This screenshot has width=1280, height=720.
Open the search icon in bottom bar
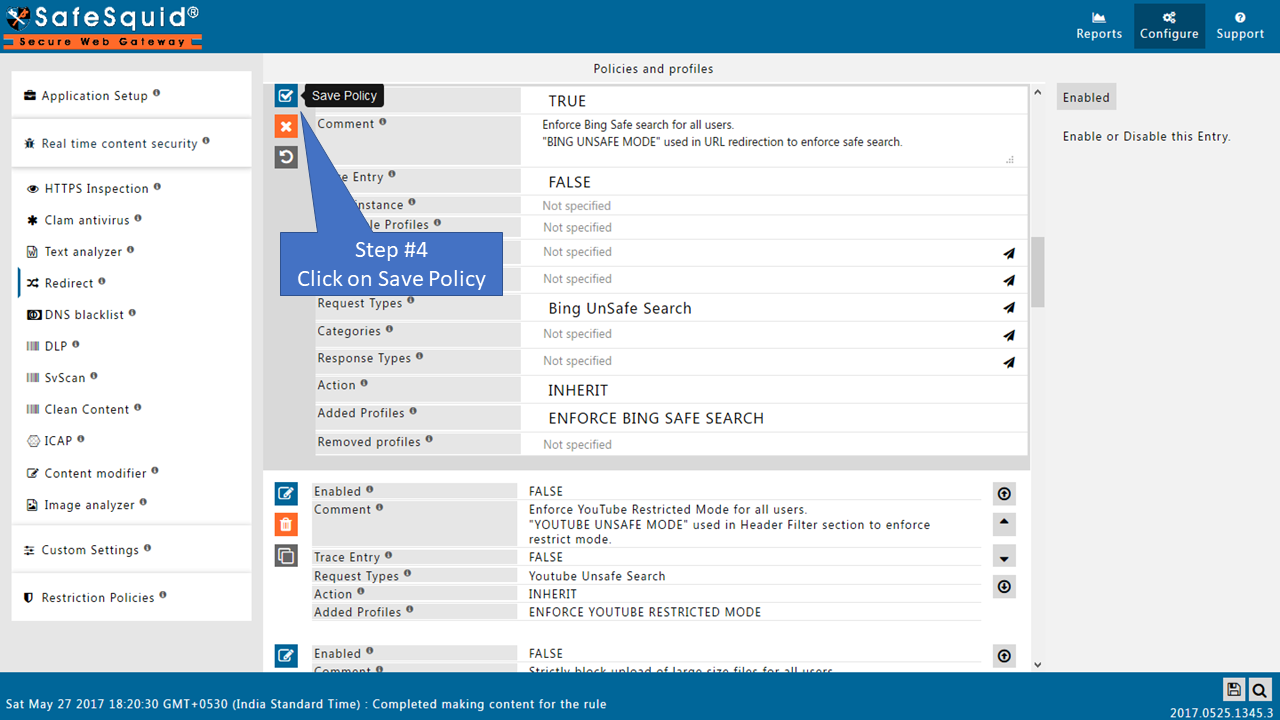1259,689
